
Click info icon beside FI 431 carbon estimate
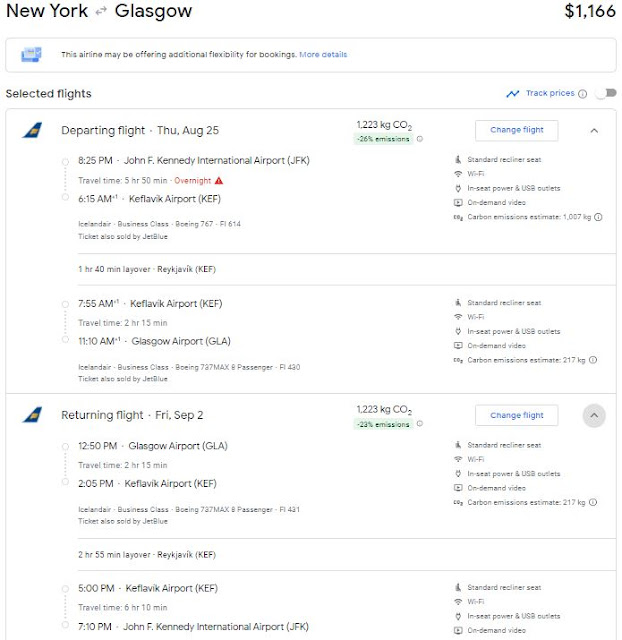coord(593,502)
